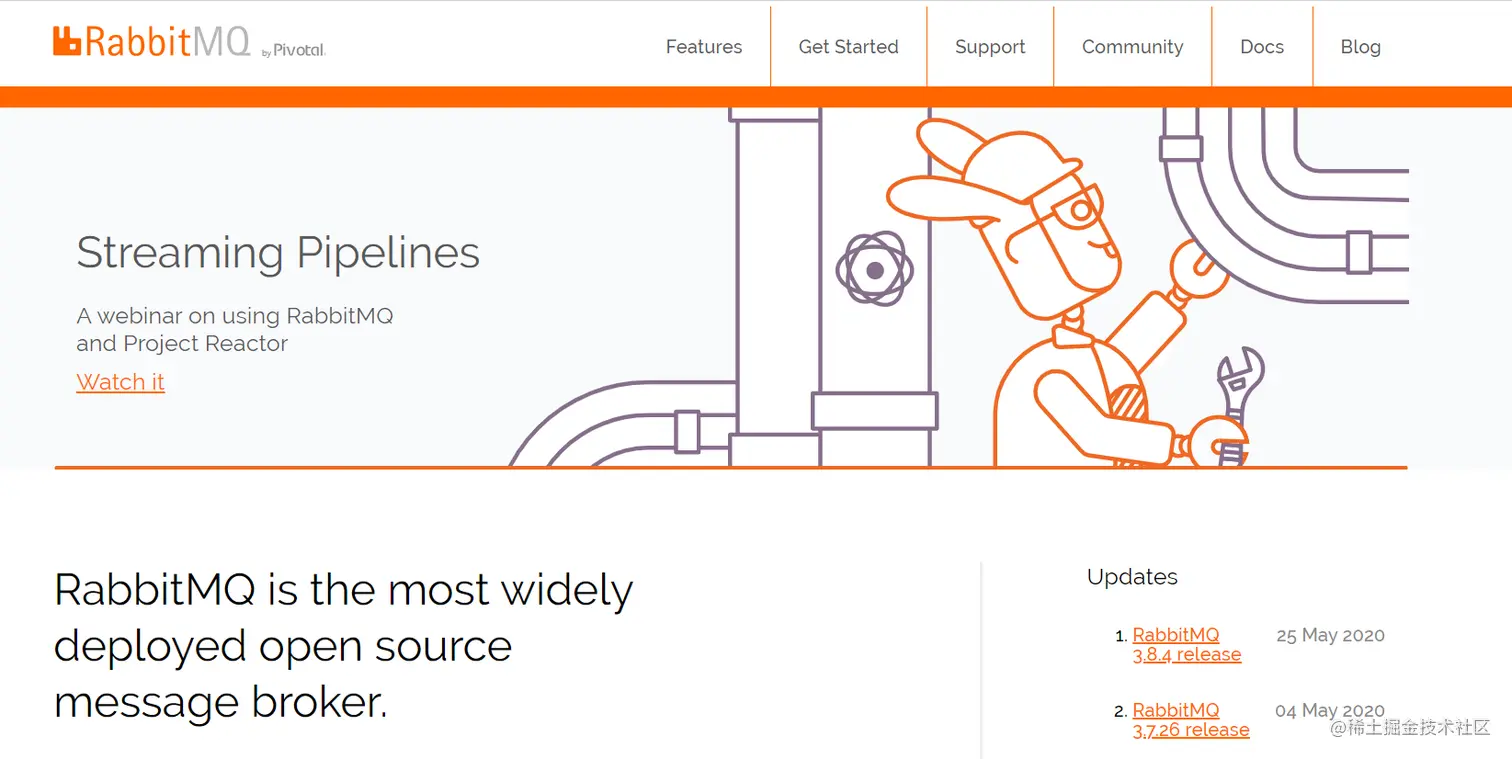Click the 25 May 2020 date
This screenshot has height=759, width=1512.
coord(1330,635)
